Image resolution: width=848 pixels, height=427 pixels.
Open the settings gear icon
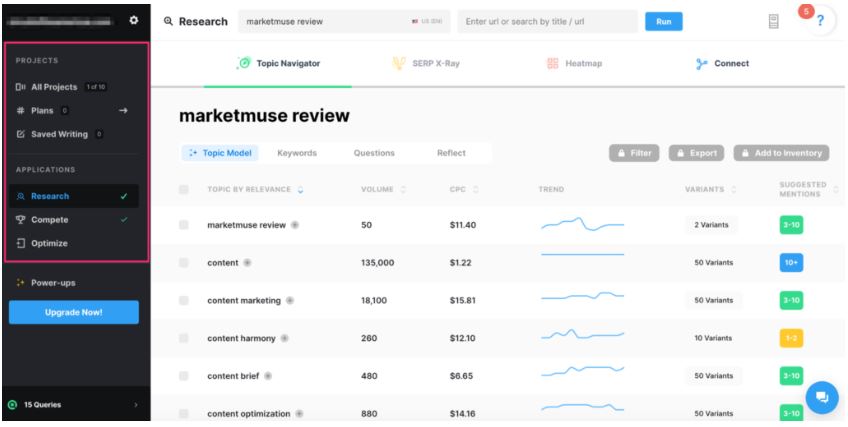tap(134, 21)
